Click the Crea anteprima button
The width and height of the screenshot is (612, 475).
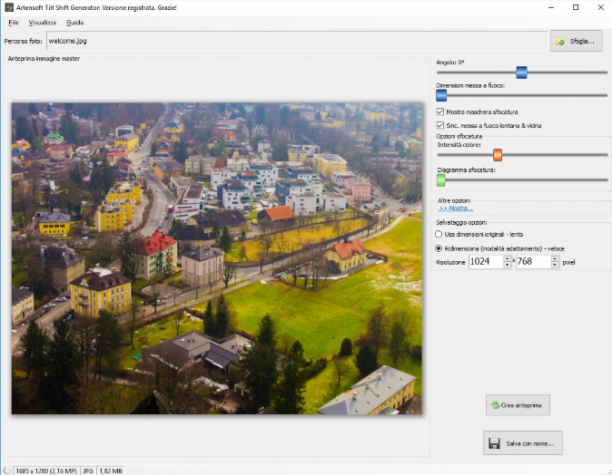click(x=518, y=405)
